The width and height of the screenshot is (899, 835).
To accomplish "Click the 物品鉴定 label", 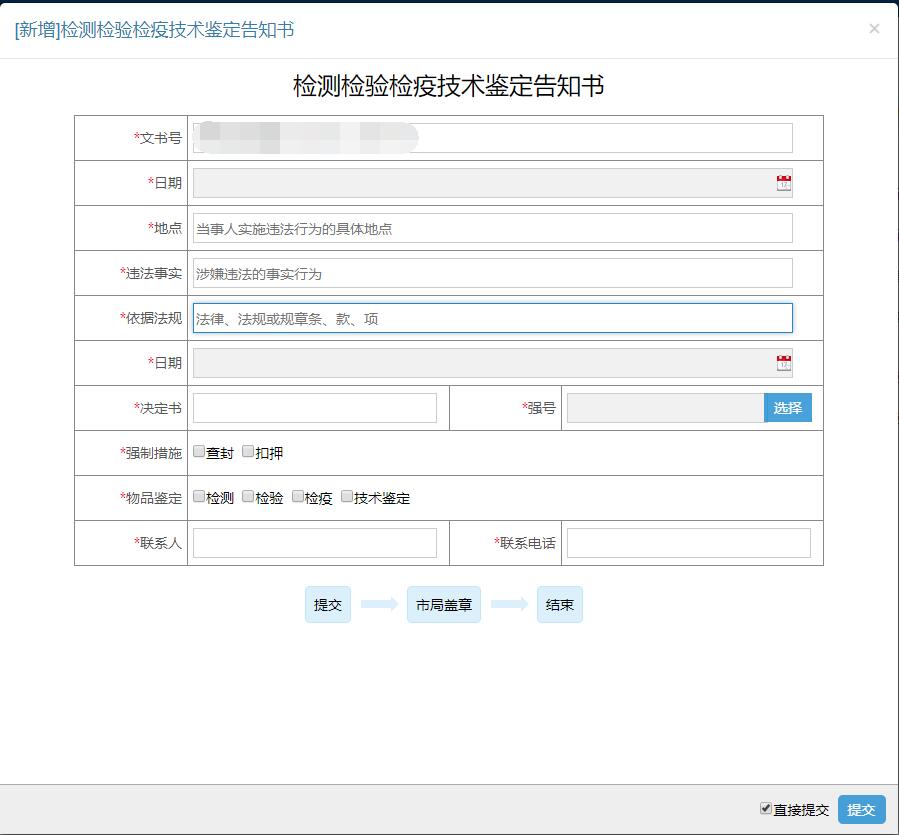I will coord(151,498).
